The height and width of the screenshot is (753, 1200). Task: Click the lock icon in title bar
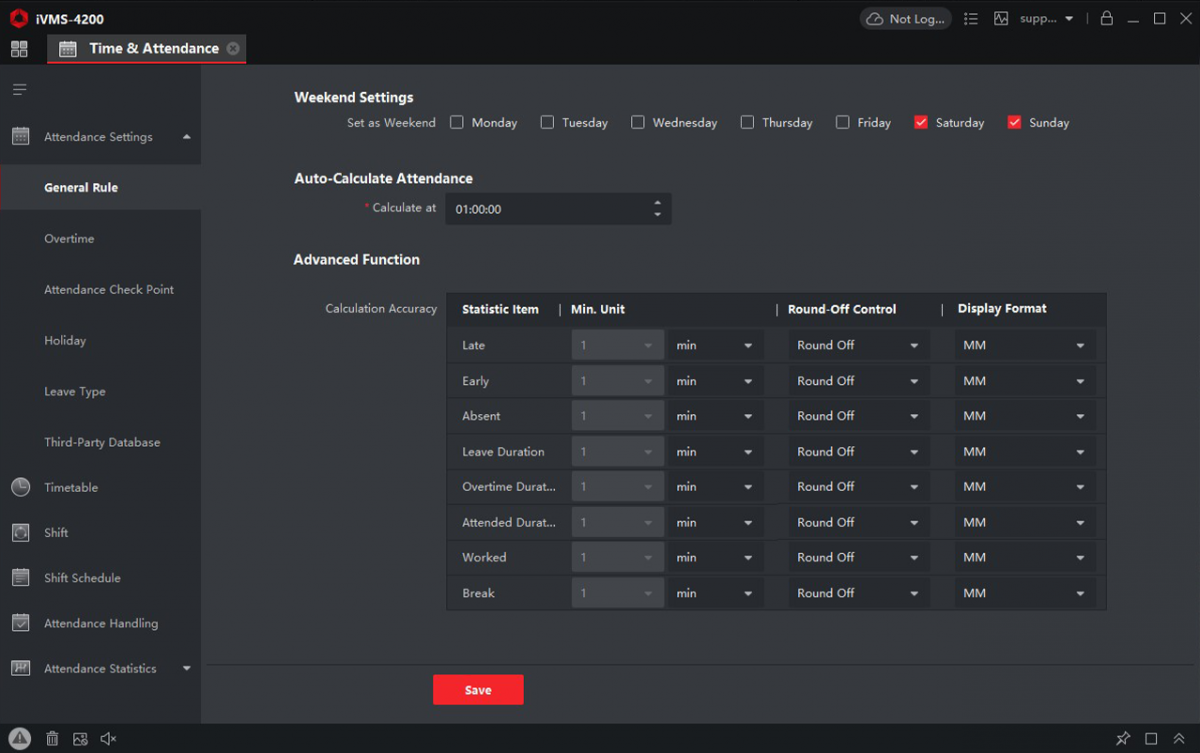pos(1106,18)
